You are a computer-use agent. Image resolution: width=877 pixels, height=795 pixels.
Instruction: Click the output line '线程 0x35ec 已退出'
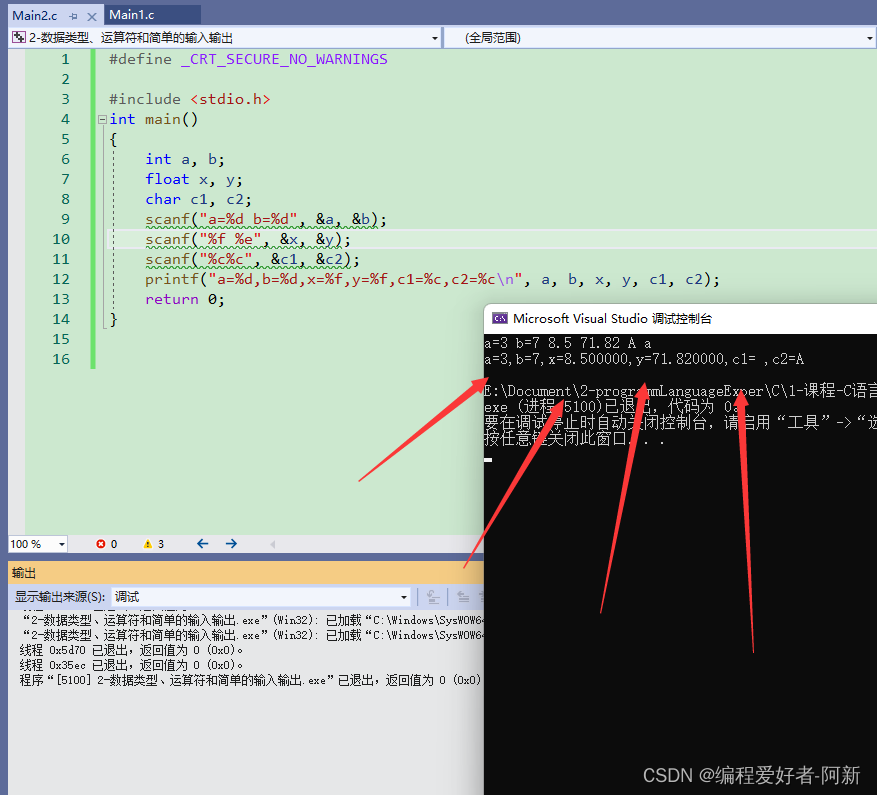131,665
